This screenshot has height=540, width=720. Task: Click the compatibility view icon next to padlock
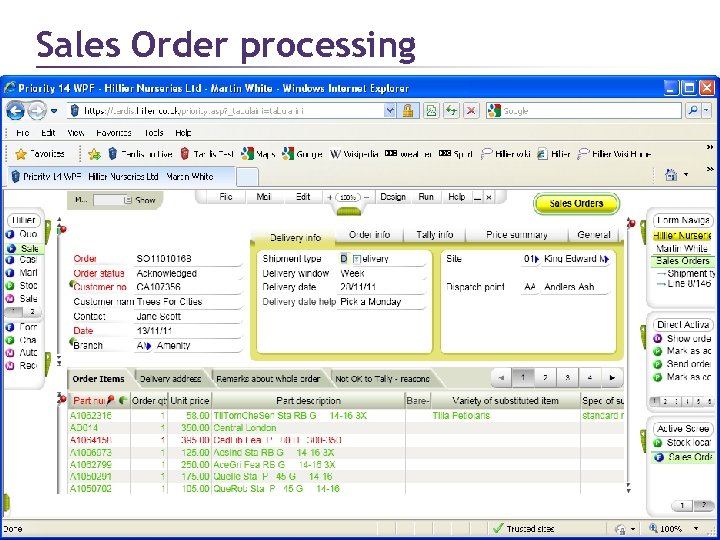point(431,111)
